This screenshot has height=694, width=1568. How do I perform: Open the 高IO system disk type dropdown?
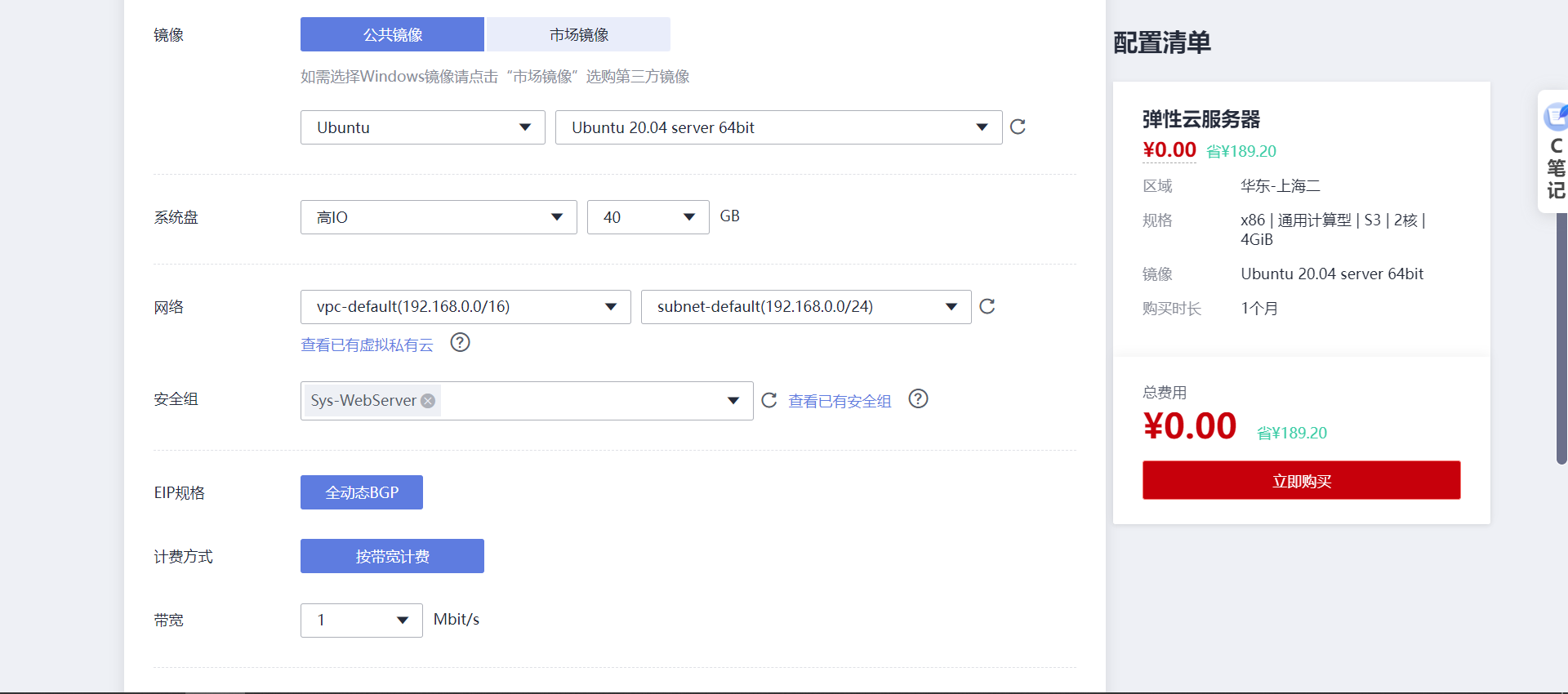pyautogui.click(x=438, y=217)
